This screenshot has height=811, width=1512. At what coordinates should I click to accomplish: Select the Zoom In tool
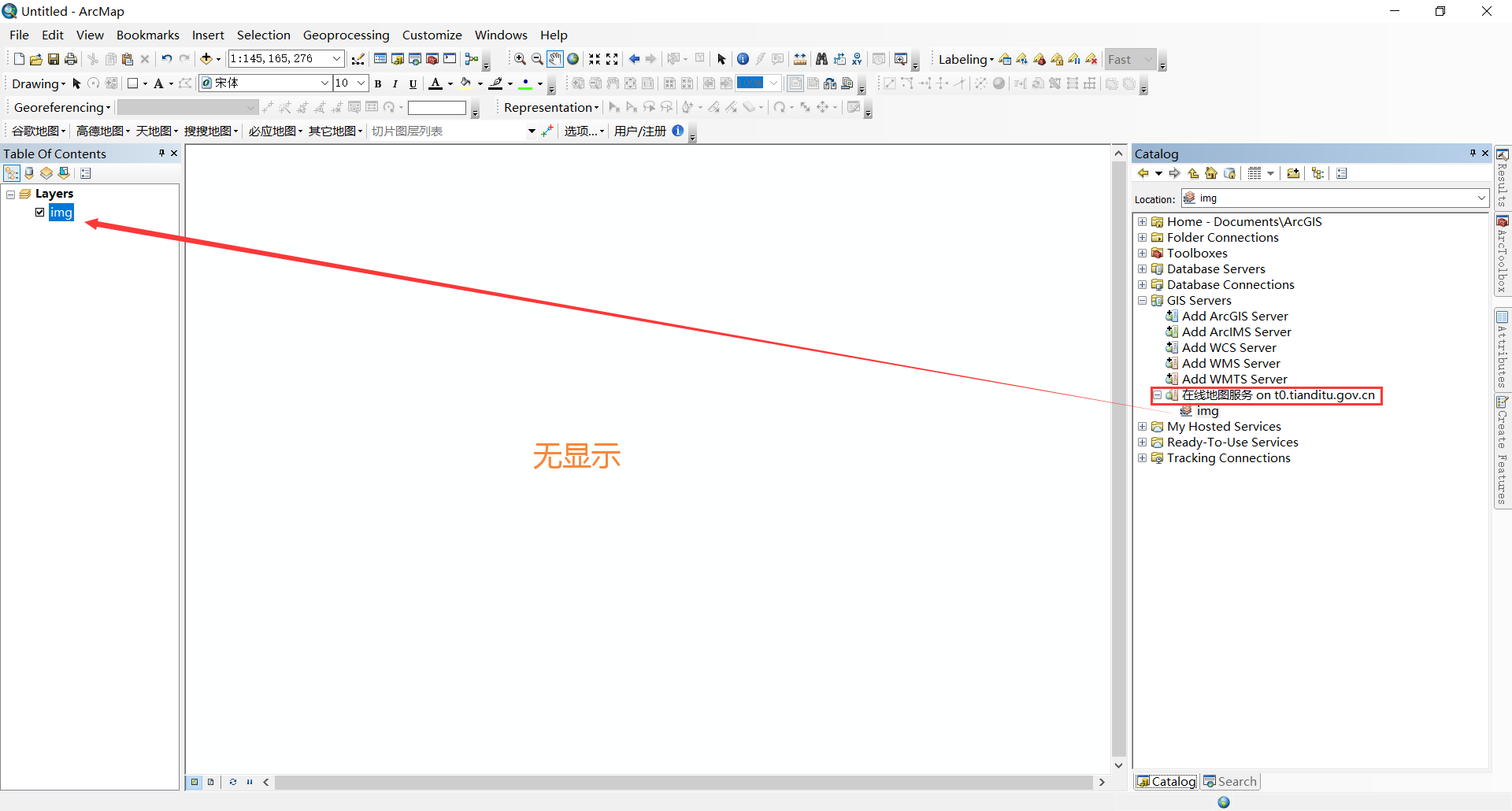click(x=520, y=58)
